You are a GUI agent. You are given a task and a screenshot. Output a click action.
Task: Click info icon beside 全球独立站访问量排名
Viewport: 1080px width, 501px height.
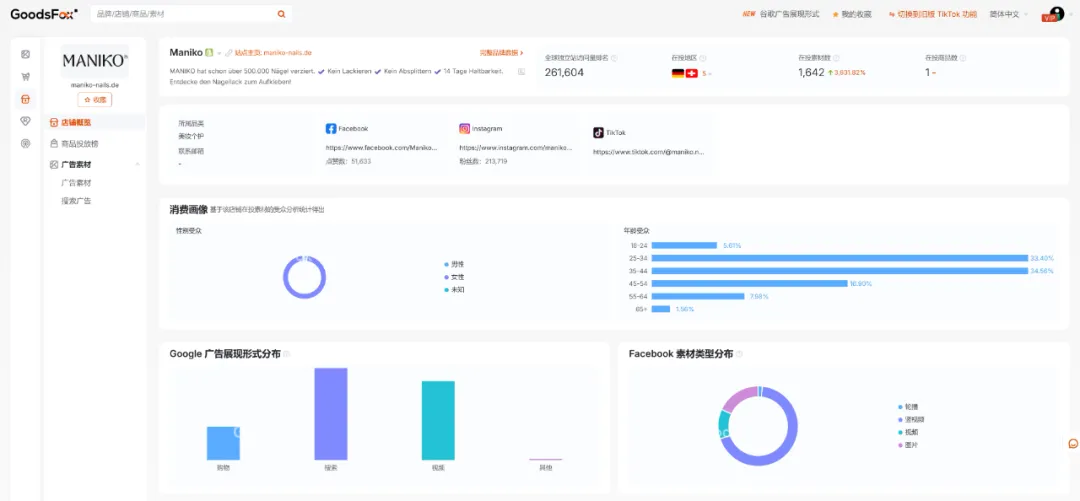click(x=614, y=59)
